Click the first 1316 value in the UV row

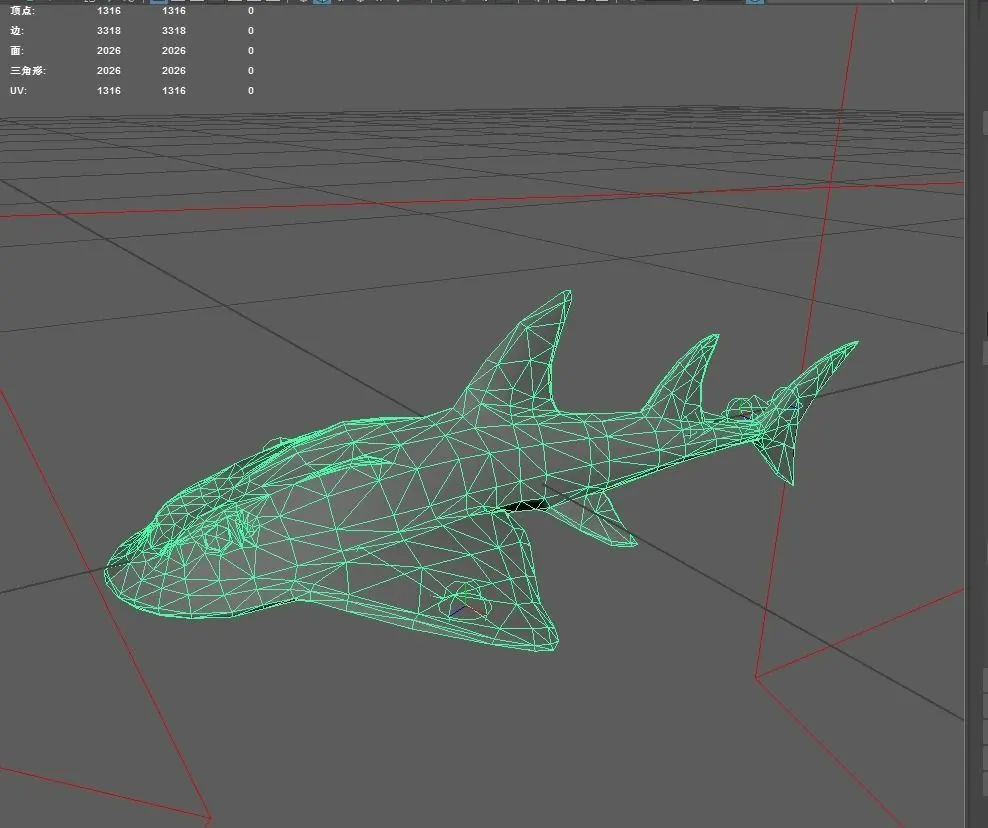[x=109, y=91]
